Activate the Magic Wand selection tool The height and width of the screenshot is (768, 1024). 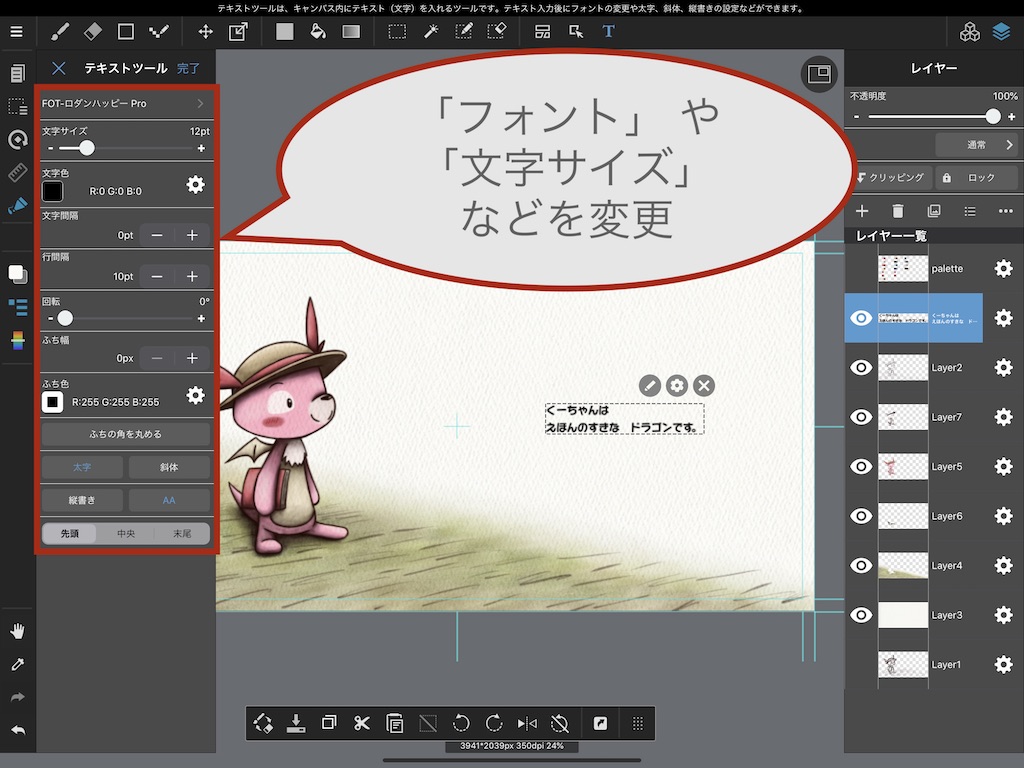[x=431, y=31]
